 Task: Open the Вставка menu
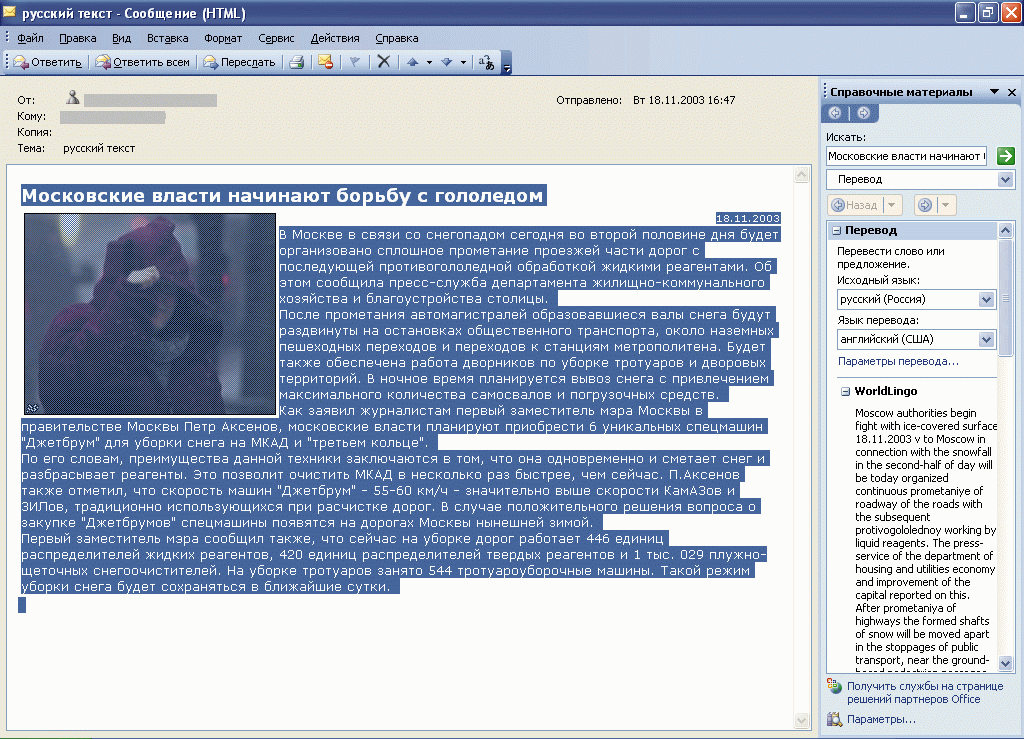tap(167, 38)
